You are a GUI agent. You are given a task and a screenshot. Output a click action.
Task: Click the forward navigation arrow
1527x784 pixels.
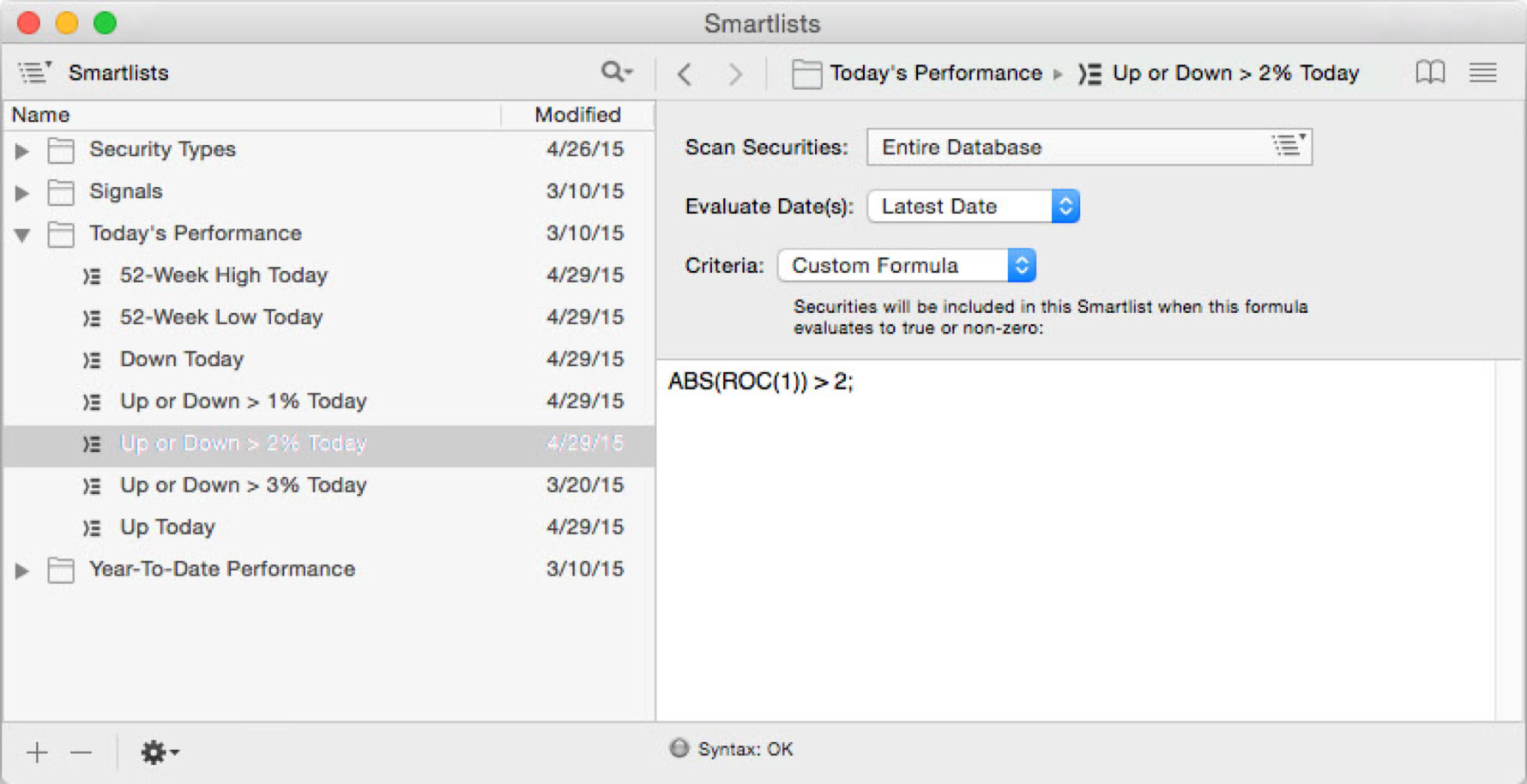tap(735, 75)
